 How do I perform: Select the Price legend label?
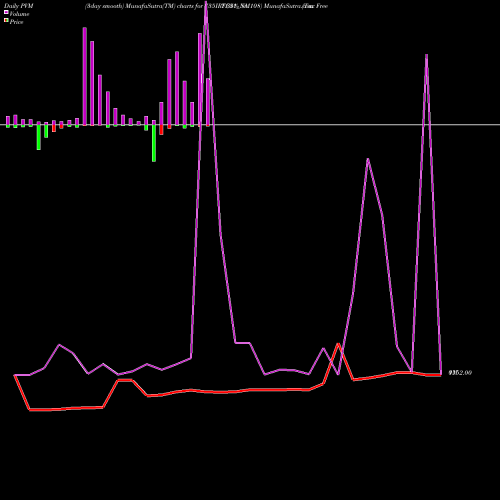point(16,22)
